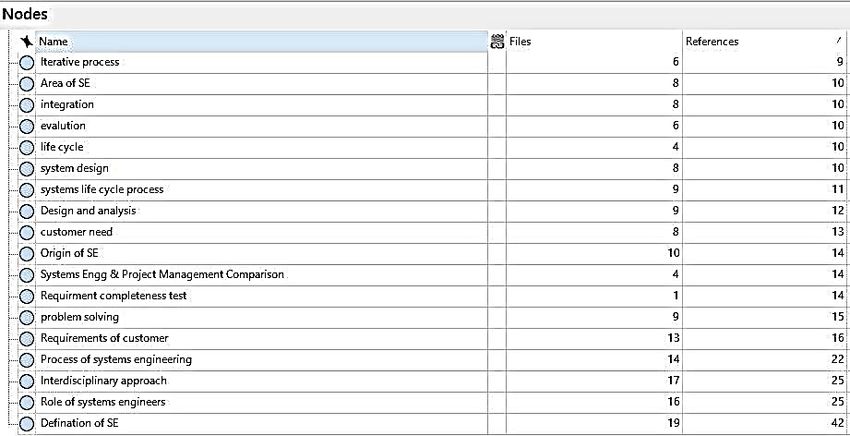Click the node icon for Origin of SE
Screen dimensions: 850x436
(27, 254)
